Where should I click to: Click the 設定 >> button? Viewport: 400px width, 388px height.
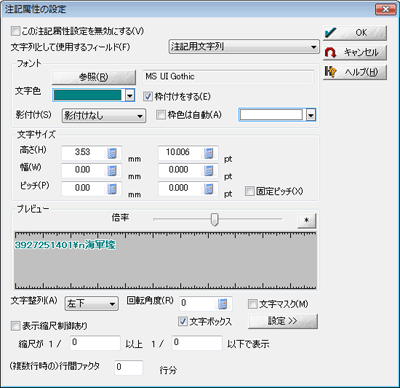pyautogui.click(x=283, y=321)
